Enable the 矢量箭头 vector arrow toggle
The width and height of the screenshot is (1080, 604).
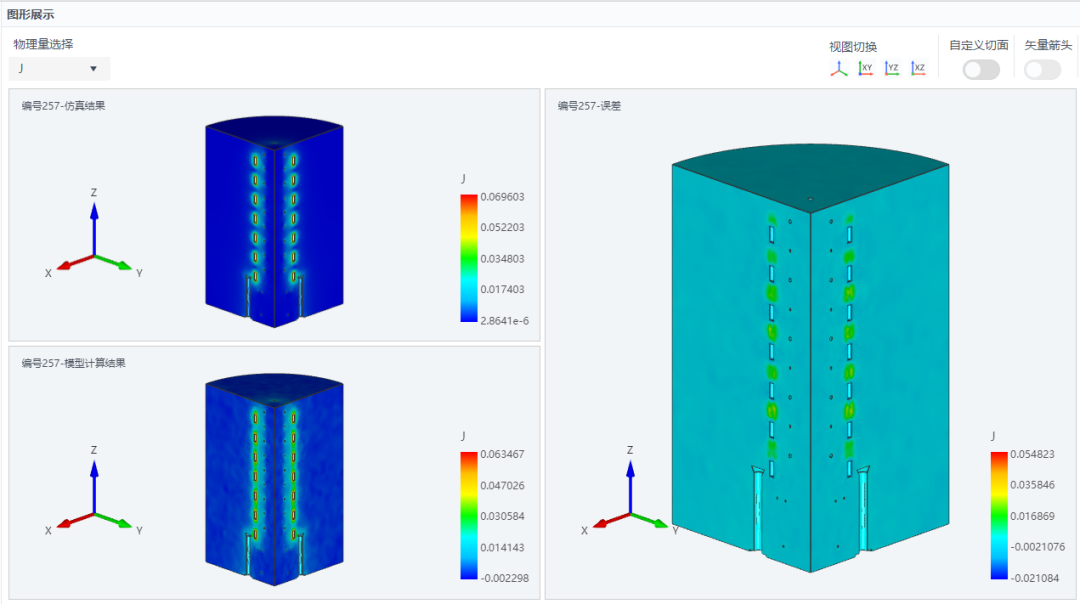1042,70
